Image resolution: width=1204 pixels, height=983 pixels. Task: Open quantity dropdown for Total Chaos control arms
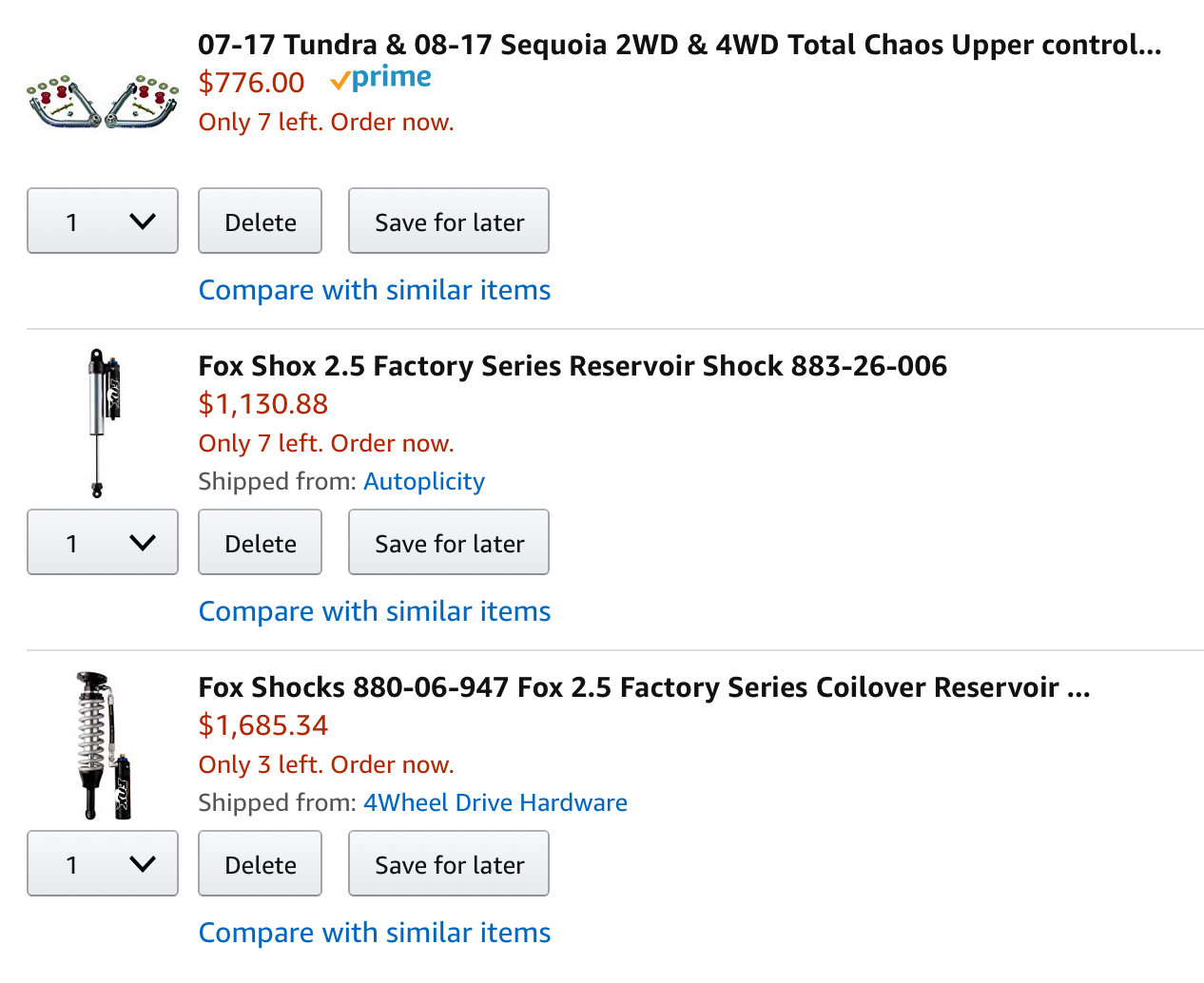[x=103, y=221]
